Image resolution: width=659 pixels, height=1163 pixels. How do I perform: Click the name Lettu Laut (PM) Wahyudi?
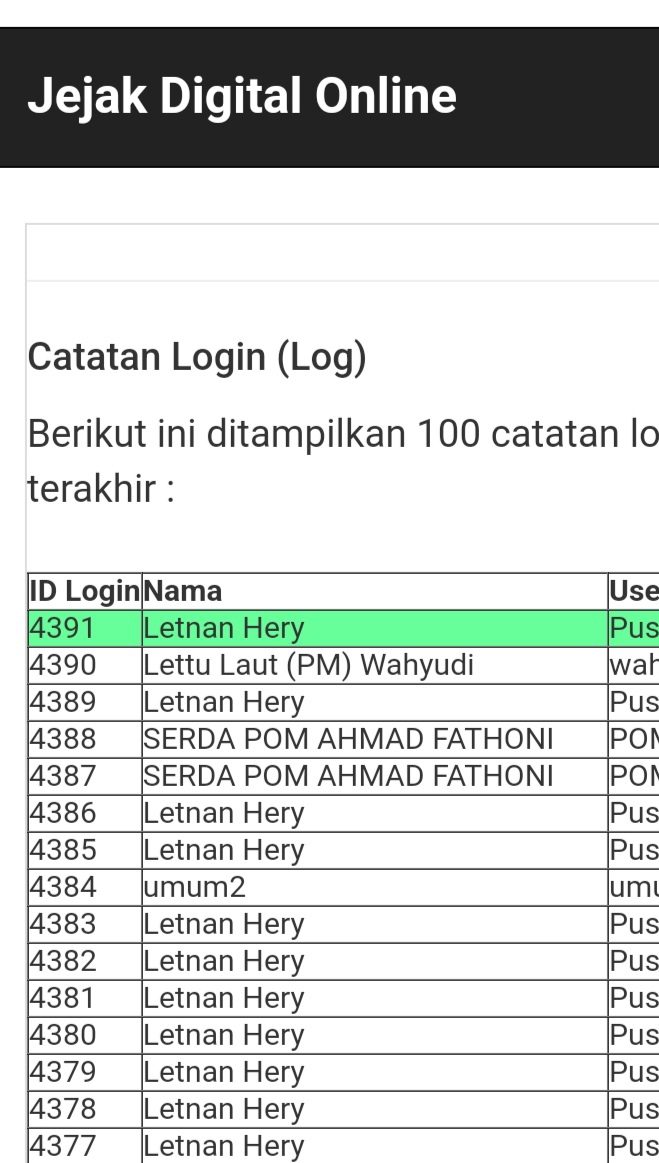[x=308, y=666]
